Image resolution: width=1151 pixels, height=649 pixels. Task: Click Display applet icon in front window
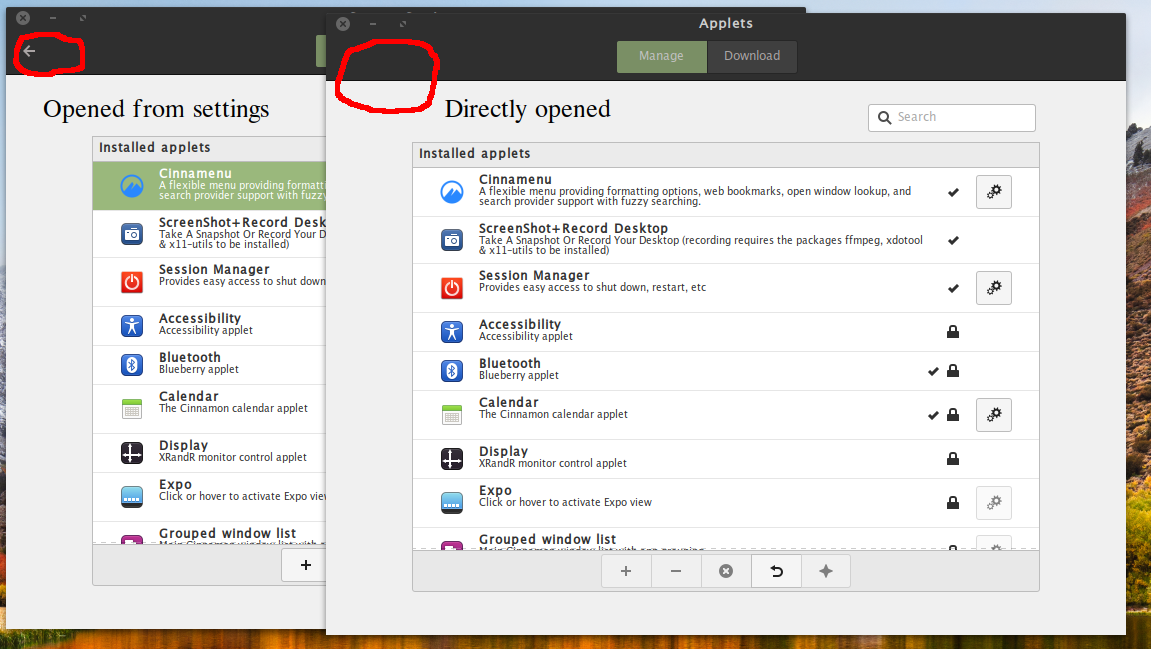tap(451, 459)
